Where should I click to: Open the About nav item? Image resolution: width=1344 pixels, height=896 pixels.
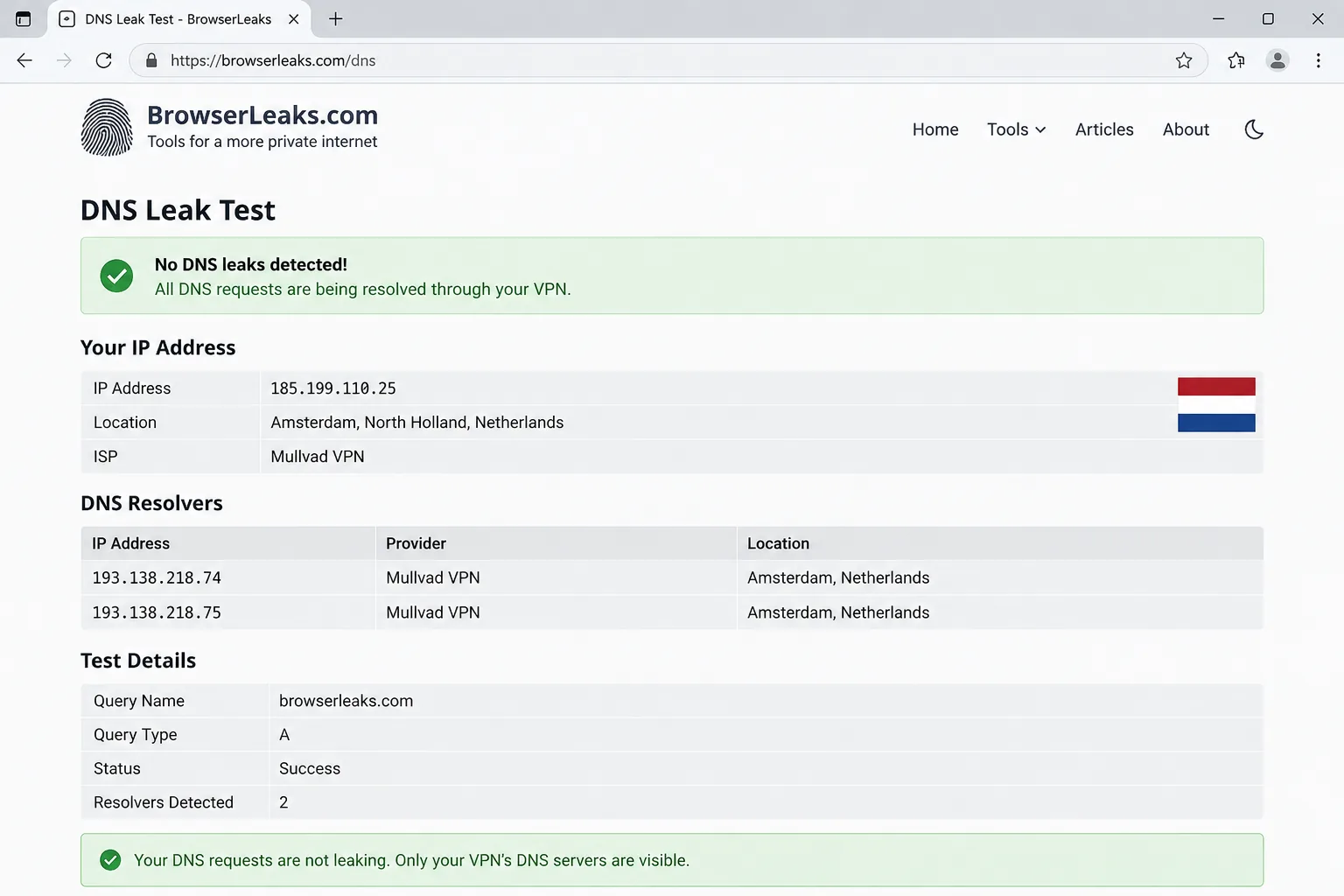(1186, 129)
